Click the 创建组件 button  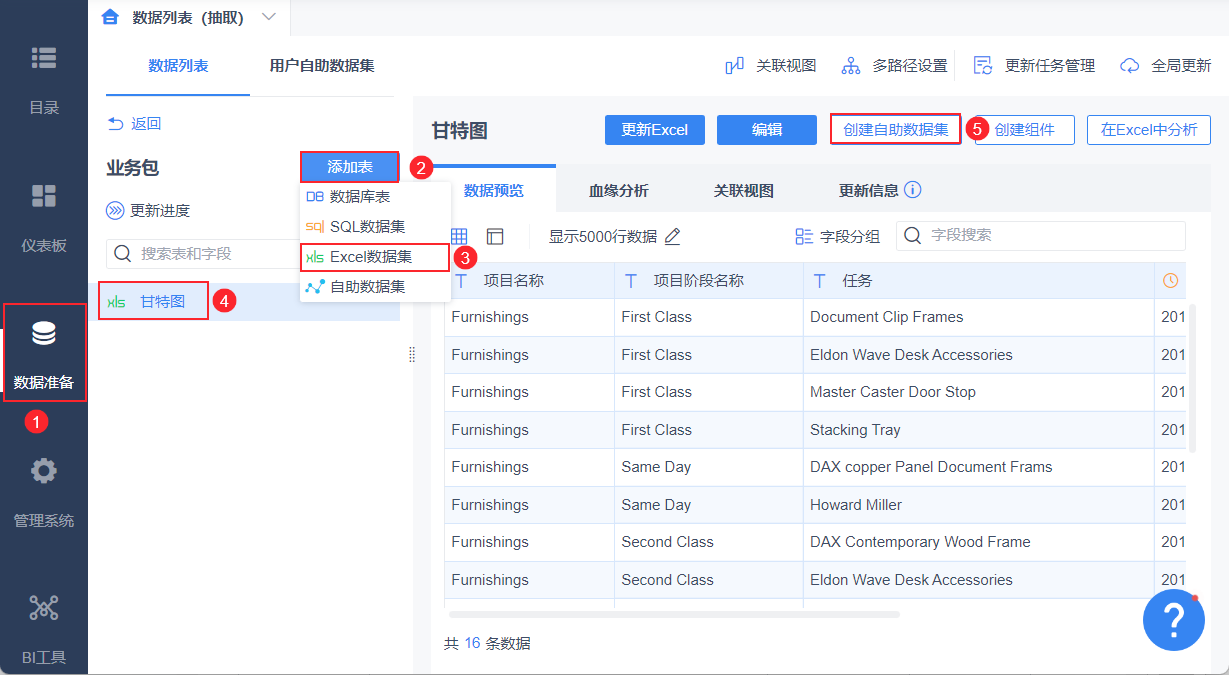(1025, 130)
